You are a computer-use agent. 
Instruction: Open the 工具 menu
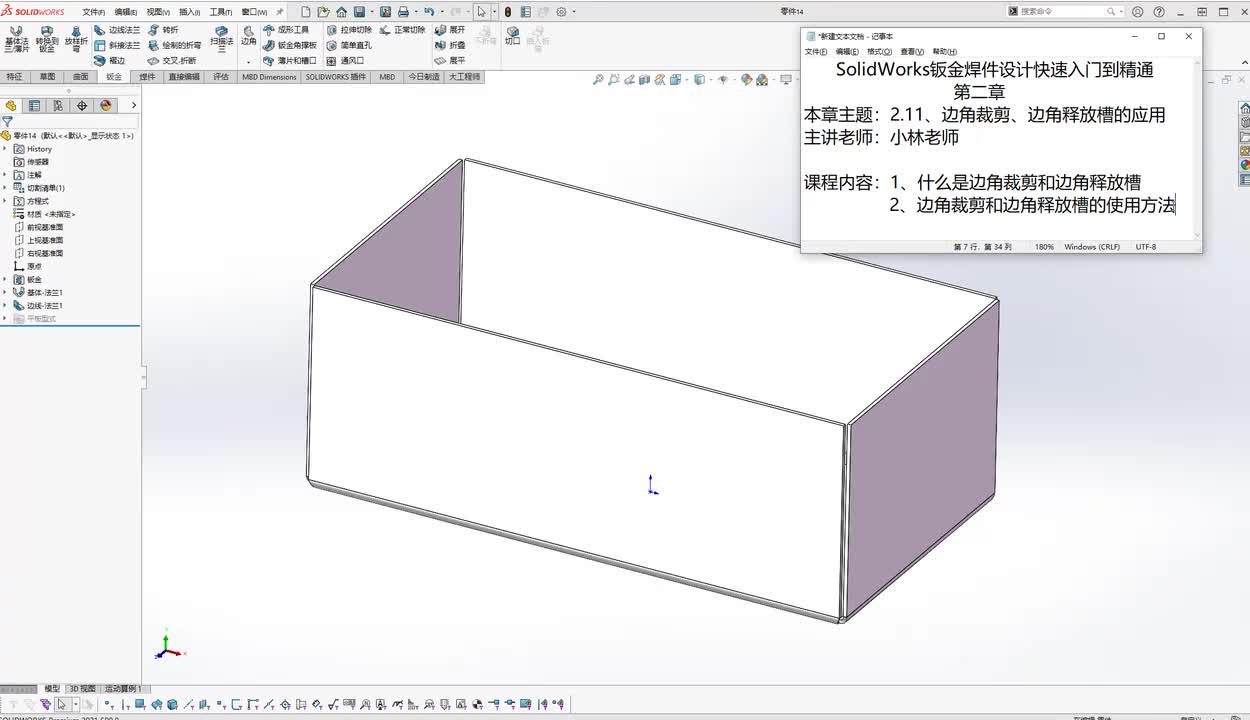coord(220,12)
